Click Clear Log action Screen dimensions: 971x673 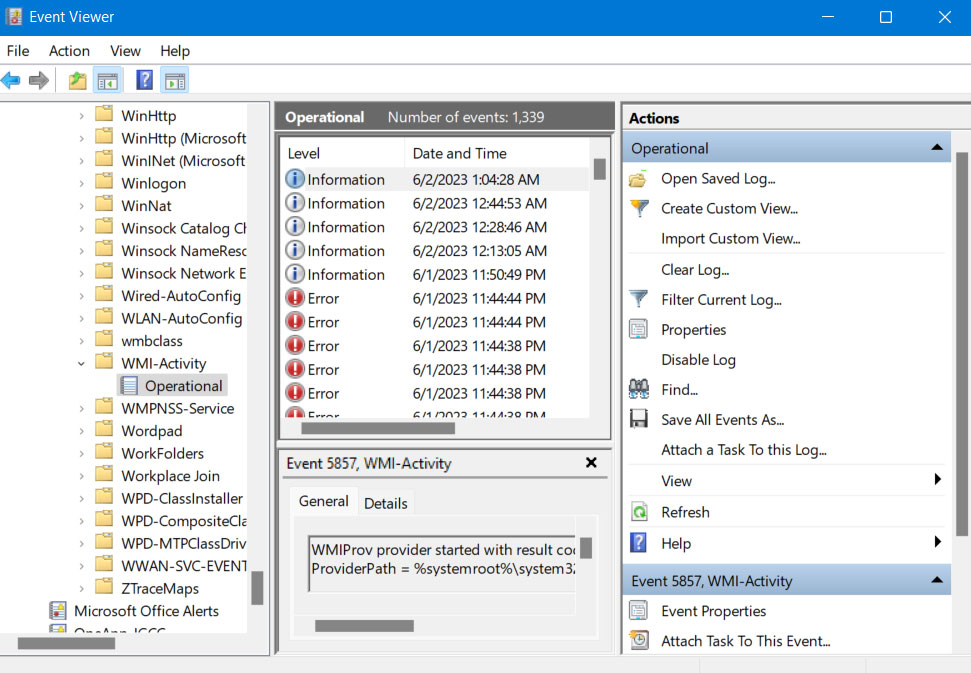pos(695,269)
